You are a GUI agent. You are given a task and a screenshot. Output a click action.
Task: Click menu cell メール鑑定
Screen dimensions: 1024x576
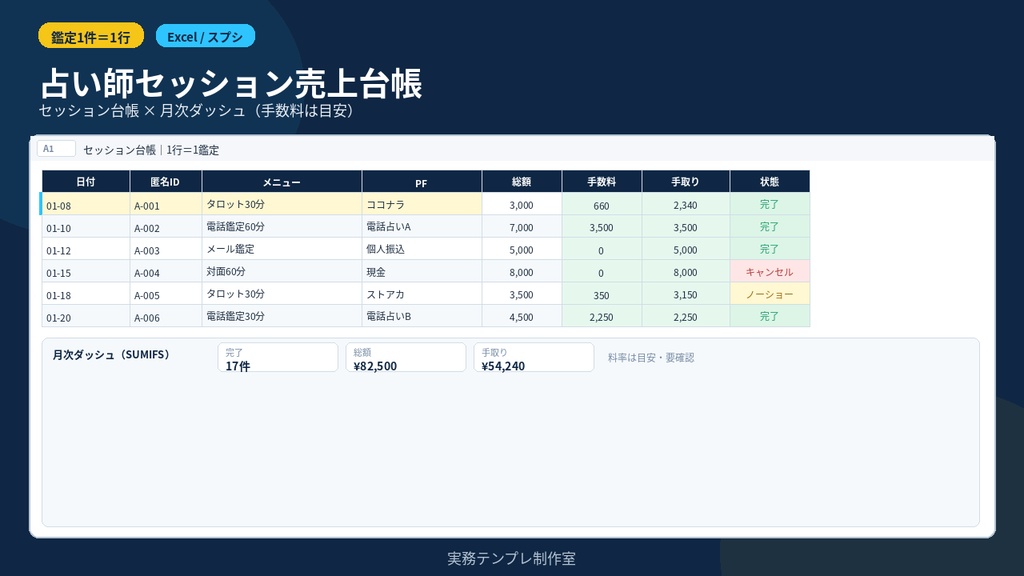click(281, 249)
